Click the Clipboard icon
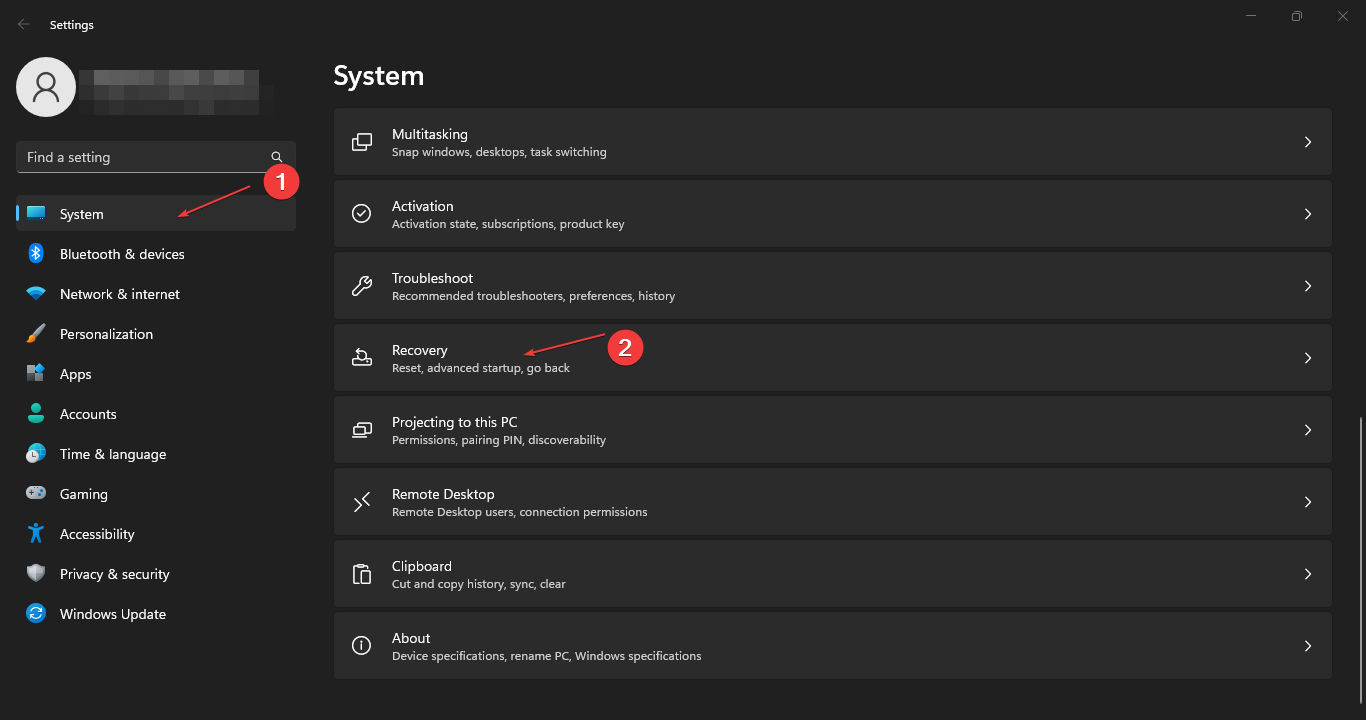 (x=362, y=574)
